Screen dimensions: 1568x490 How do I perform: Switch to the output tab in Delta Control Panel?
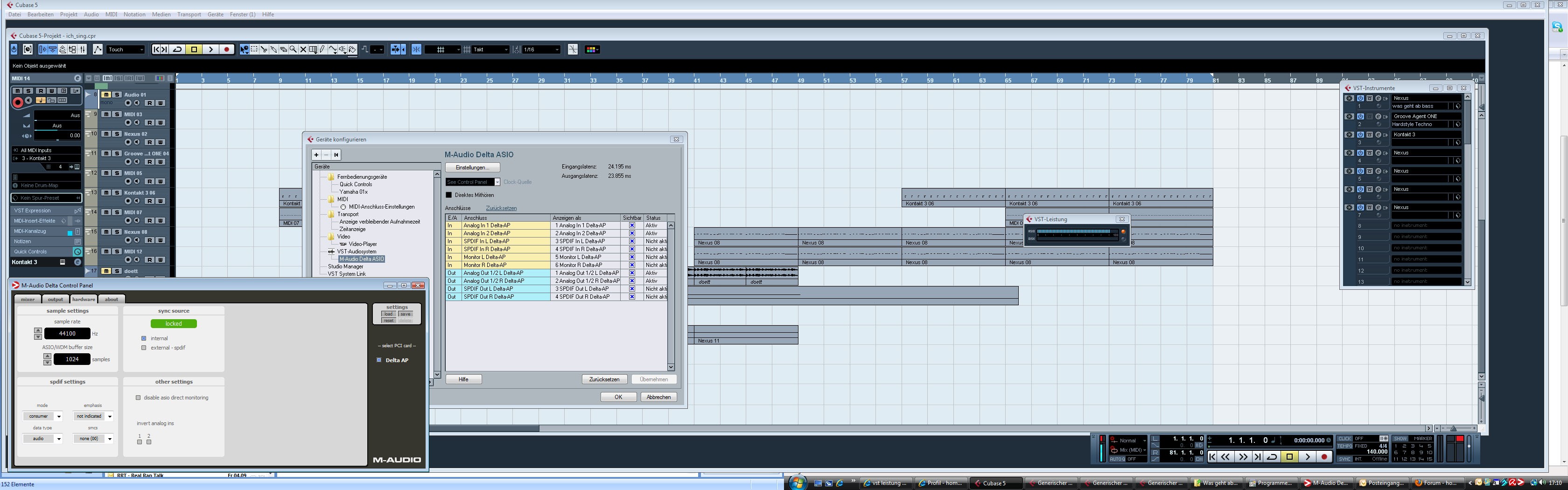56,299
